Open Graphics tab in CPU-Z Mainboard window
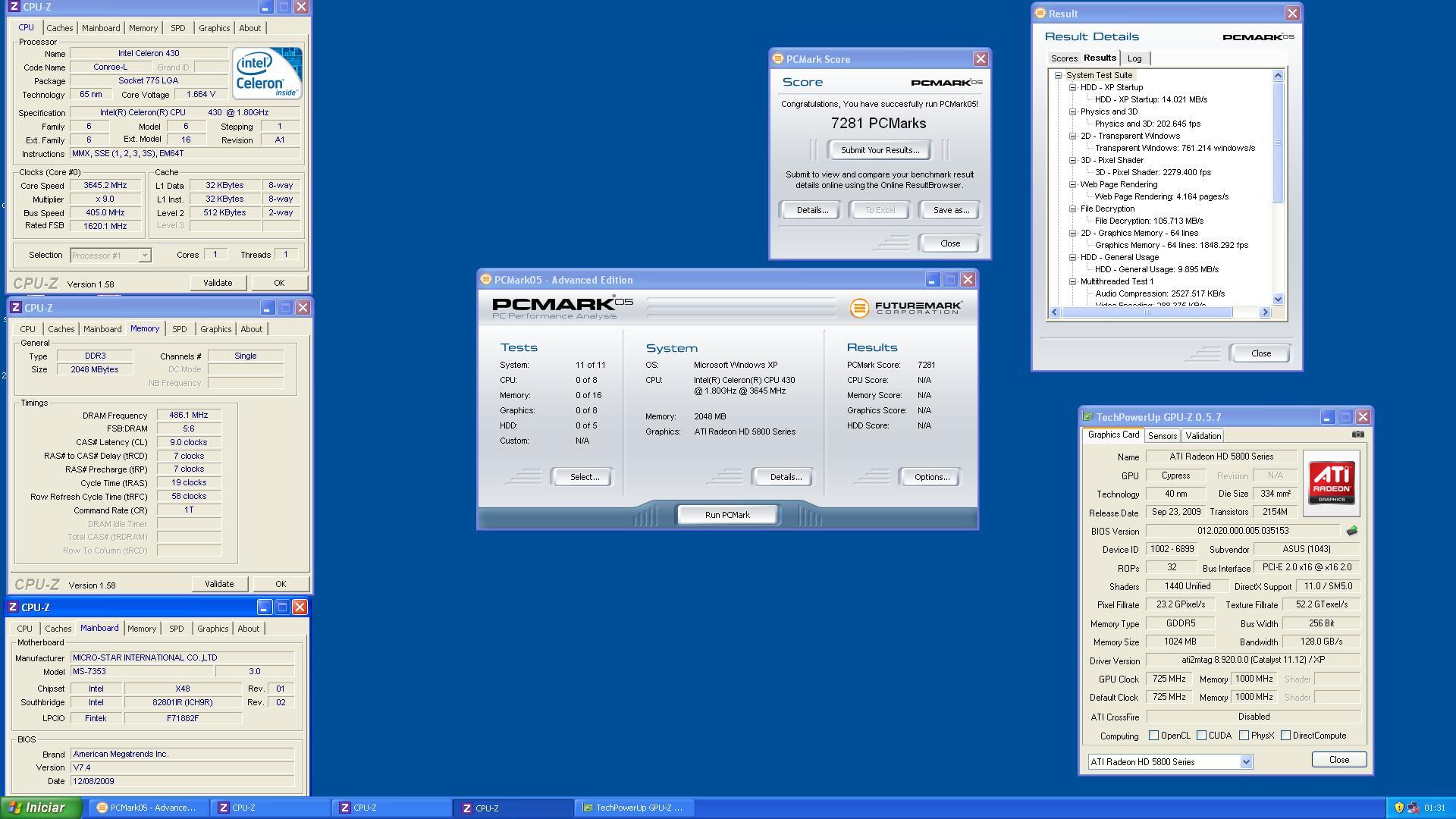Screen dimensions: 1456x819 click(x=212, y=629)
